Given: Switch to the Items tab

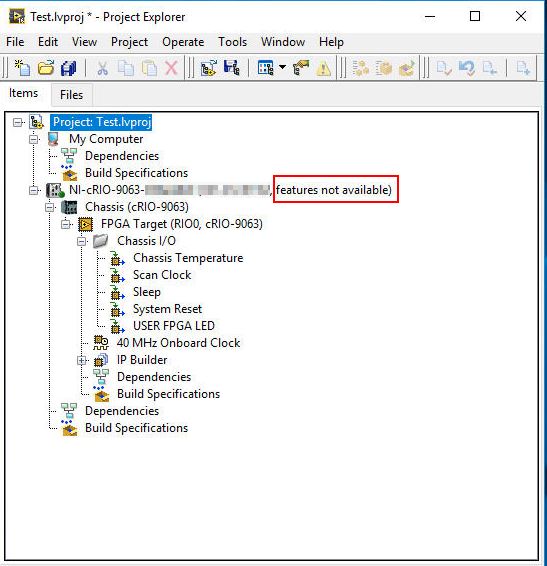Looking at the screenshot, I should click(23, 93).
